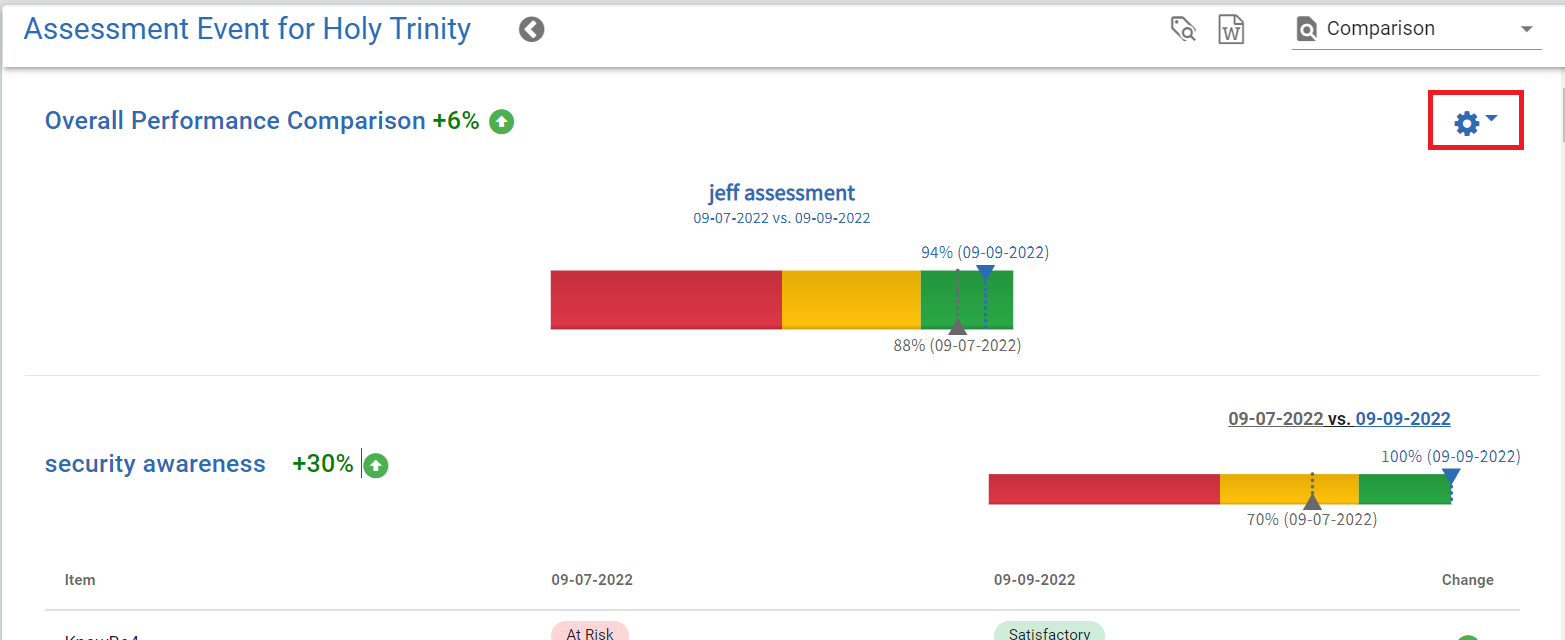The height and width of the screenshot is (640, 1565).
Task: Export report with the Word document icon
Action: pos(1231,30)
